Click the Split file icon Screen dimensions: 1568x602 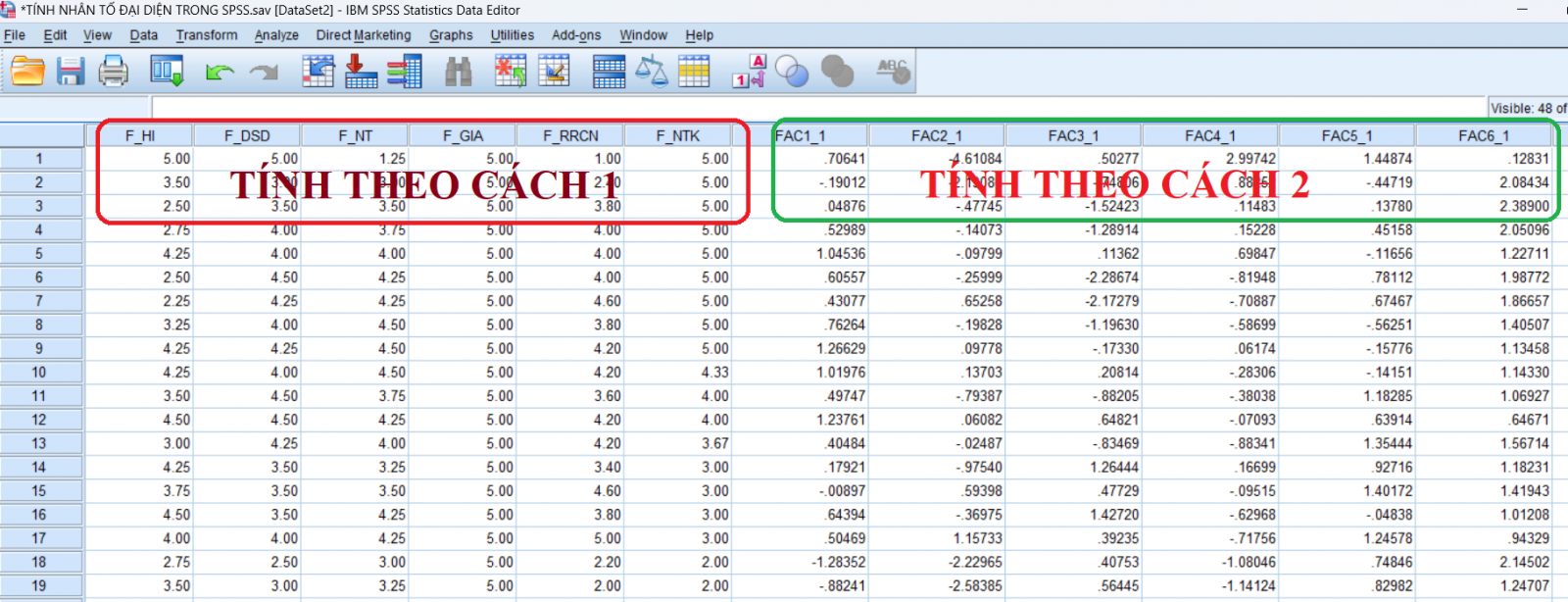pyautogui.click(x=609, y=72)
